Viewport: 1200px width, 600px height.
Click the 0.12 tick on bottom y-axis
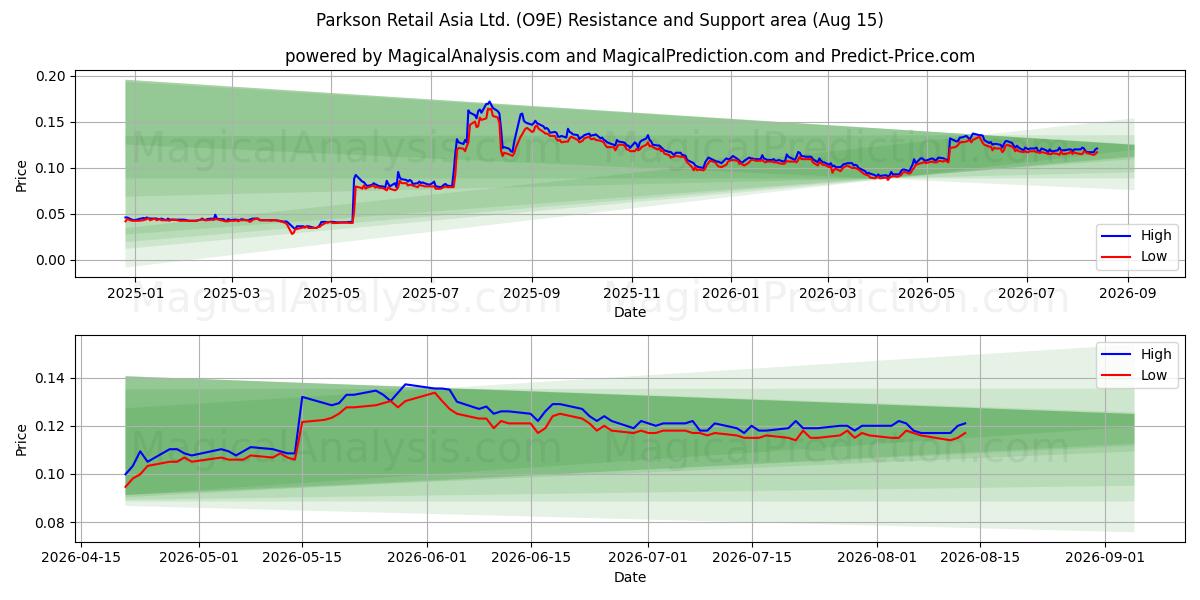click(x=50, y=426)
